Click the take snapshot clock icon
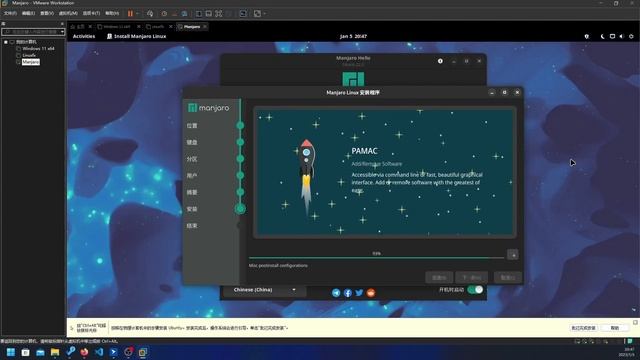Viewport: 640px width, 360px height. tap(164, 13)
